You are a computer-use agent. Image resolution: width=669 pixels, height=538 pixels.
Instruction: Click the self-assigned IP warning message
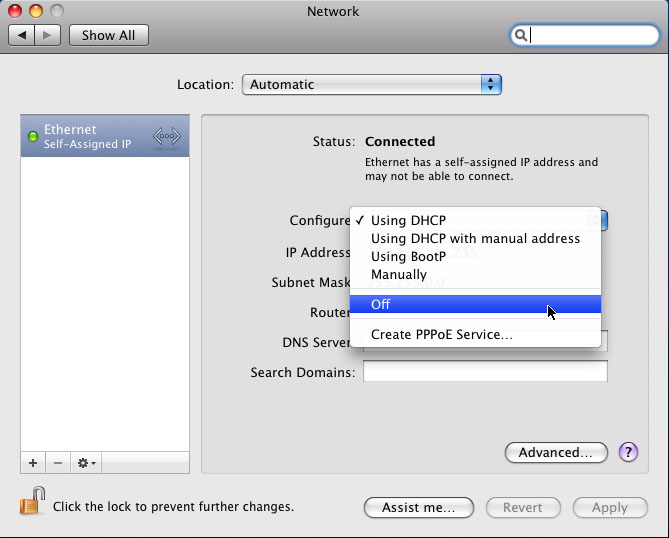481,169
